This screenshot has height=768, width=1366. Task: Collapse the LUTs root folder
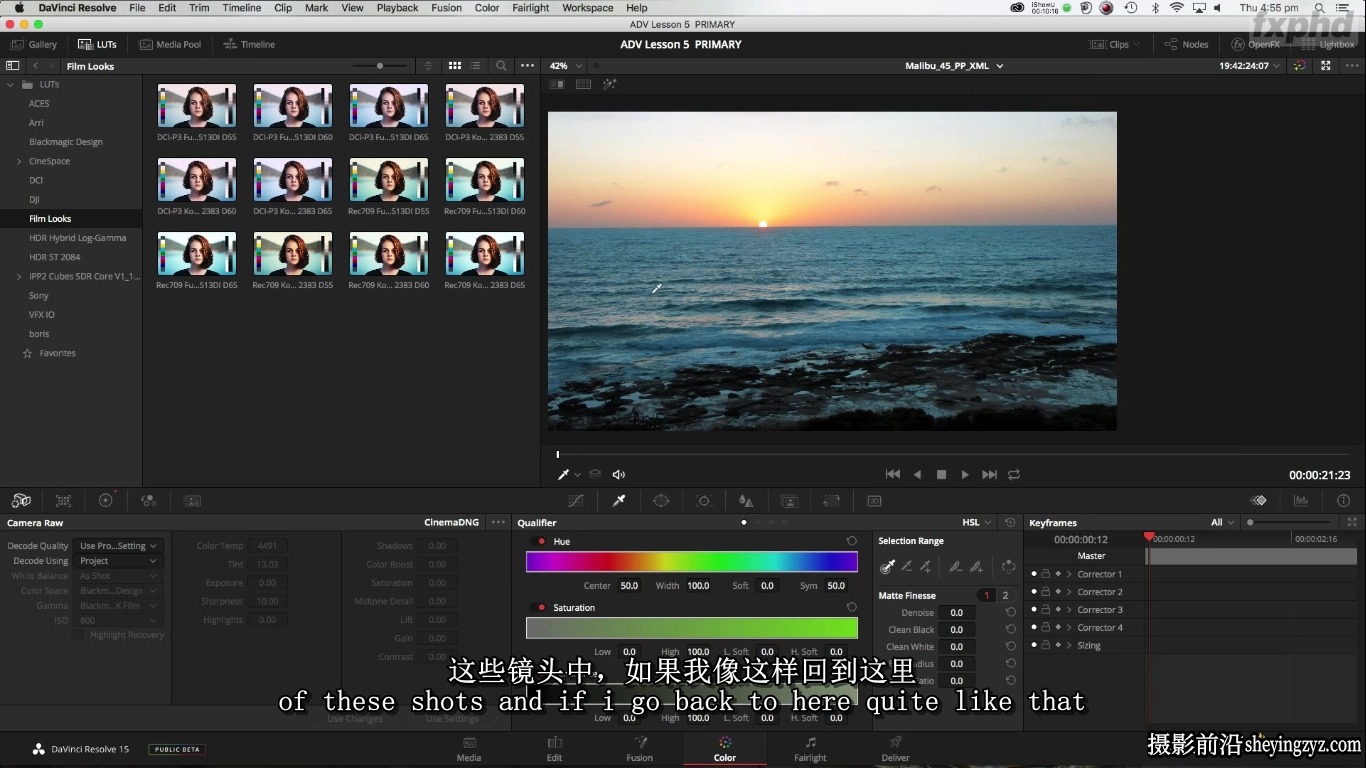[11, 85]
